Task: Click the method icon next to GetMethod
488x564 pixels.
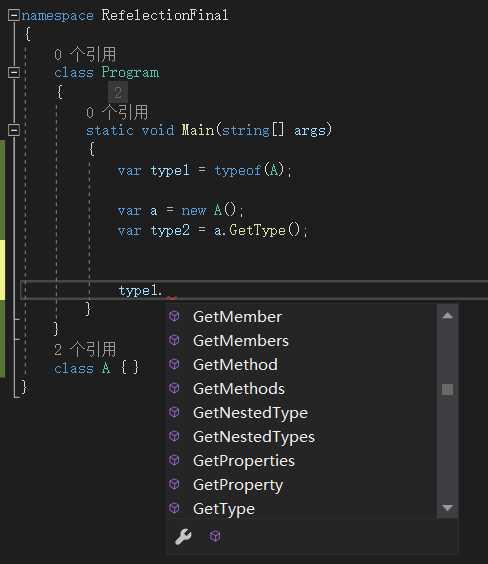Action: (x=174, y=364)
